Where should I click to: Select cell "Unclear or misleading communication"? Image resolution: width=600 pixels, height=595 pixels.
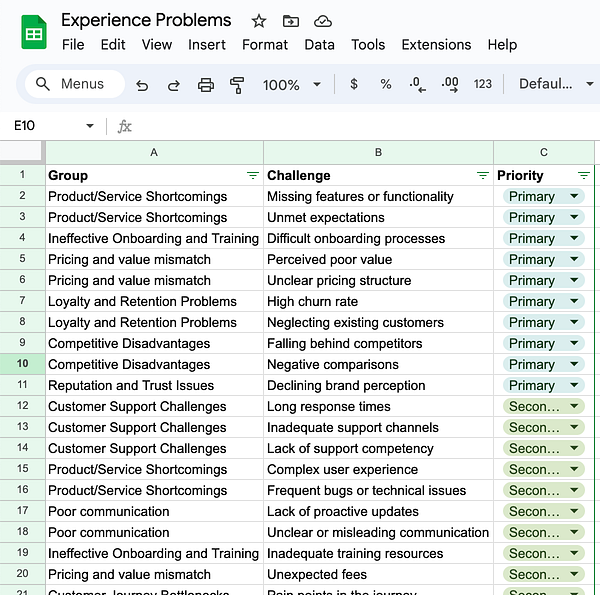(x=378, y=532)
